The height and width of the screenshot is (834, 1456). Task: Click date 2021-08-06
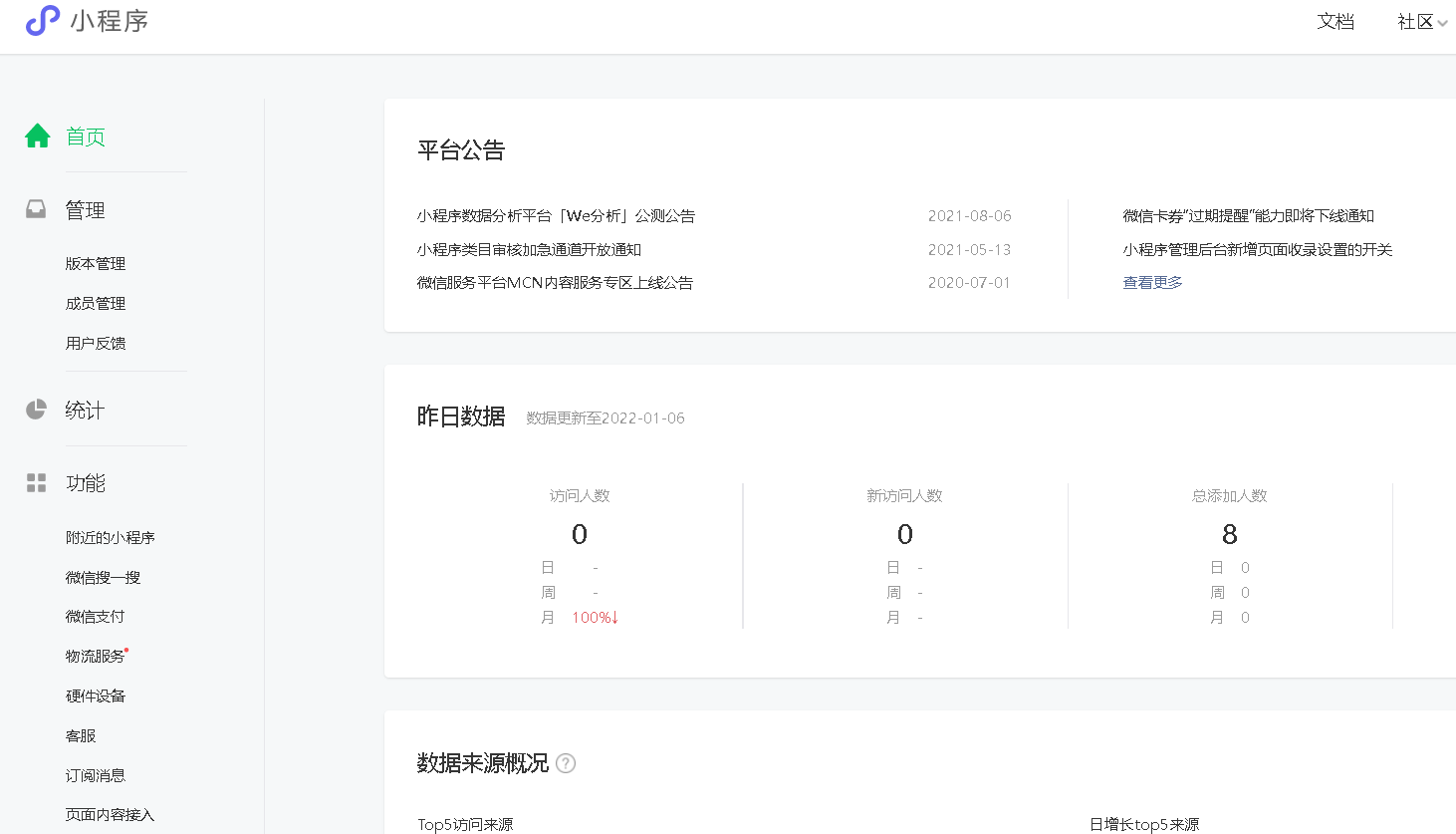(x=970, y=215)
